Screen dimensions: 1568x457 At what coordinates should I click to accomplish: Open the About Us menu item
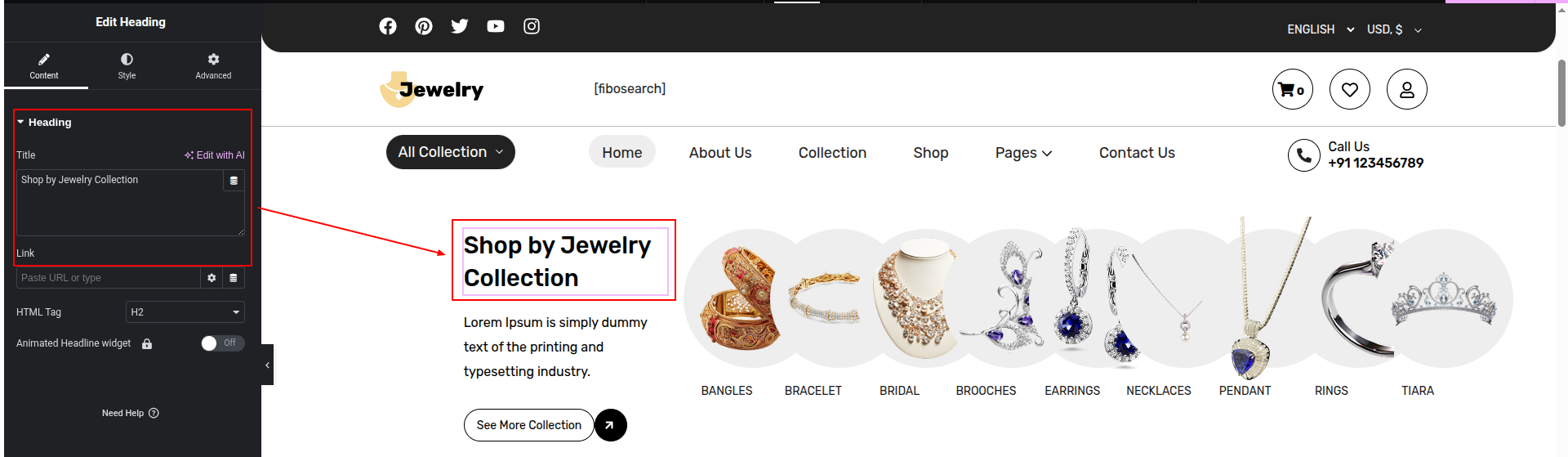coord(719,153)
